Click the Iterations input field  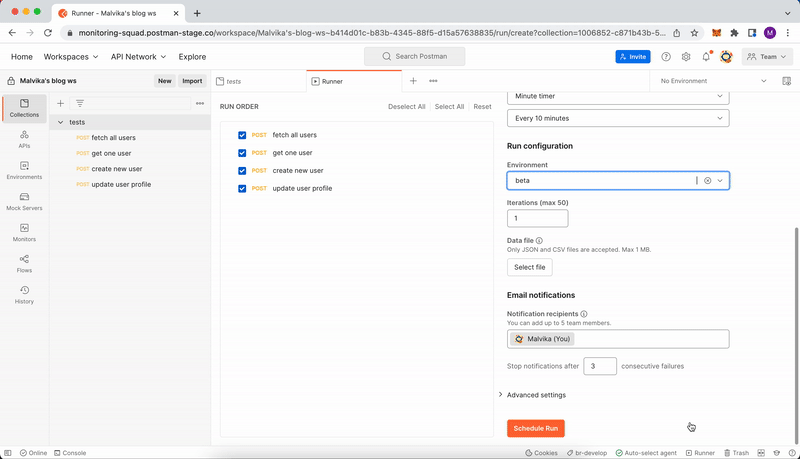pyautogui.click(x=537, y=218)
